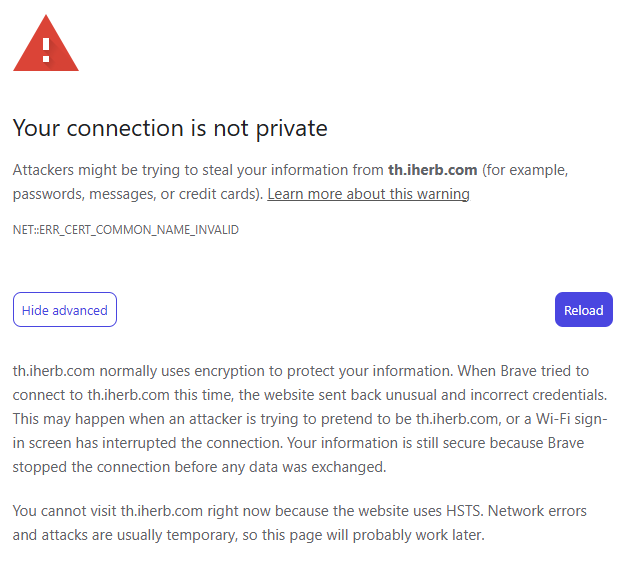Click the phrase Network errors at the line's end
Image resolution: width=626 pixels, height=565 pixels.
click(537, 511)
